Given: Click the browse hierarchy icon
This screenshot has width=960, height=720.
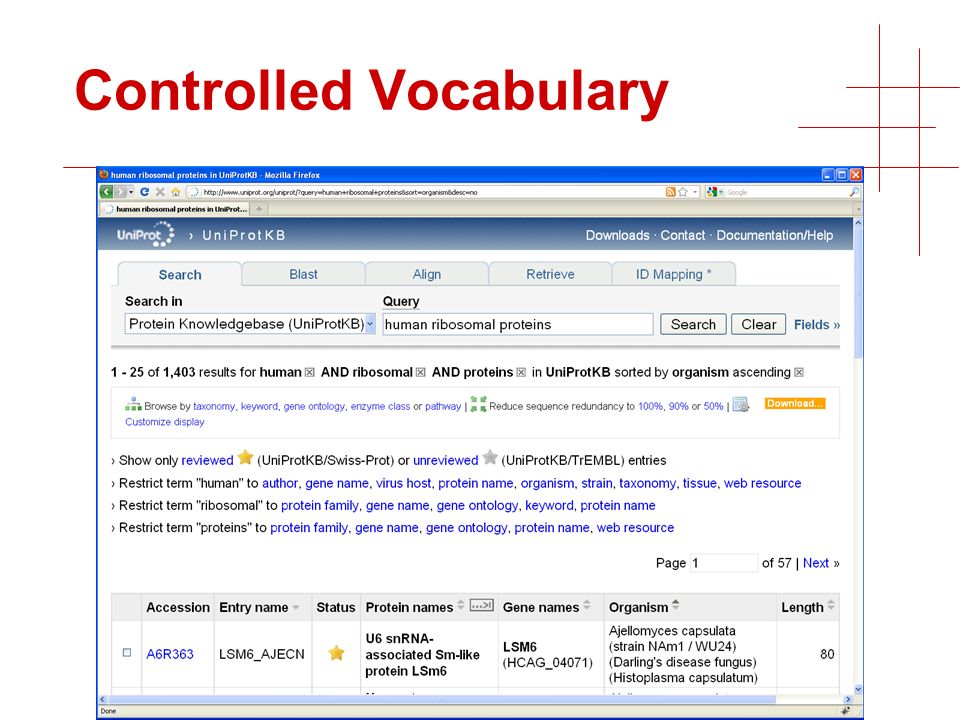Looking at the screenshot, I should [x=133, y=404].
